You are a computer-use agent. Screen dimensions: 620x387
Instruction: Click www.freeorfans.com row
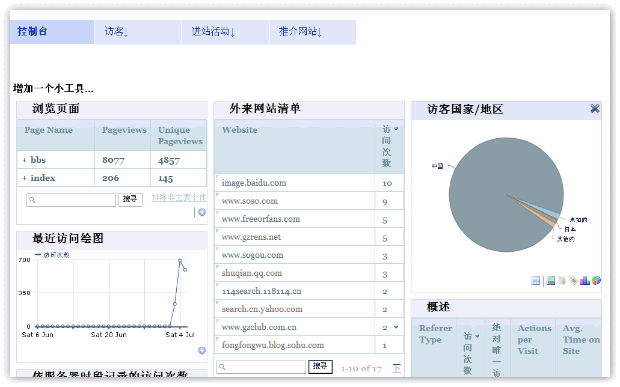click(x=309, y=219)
